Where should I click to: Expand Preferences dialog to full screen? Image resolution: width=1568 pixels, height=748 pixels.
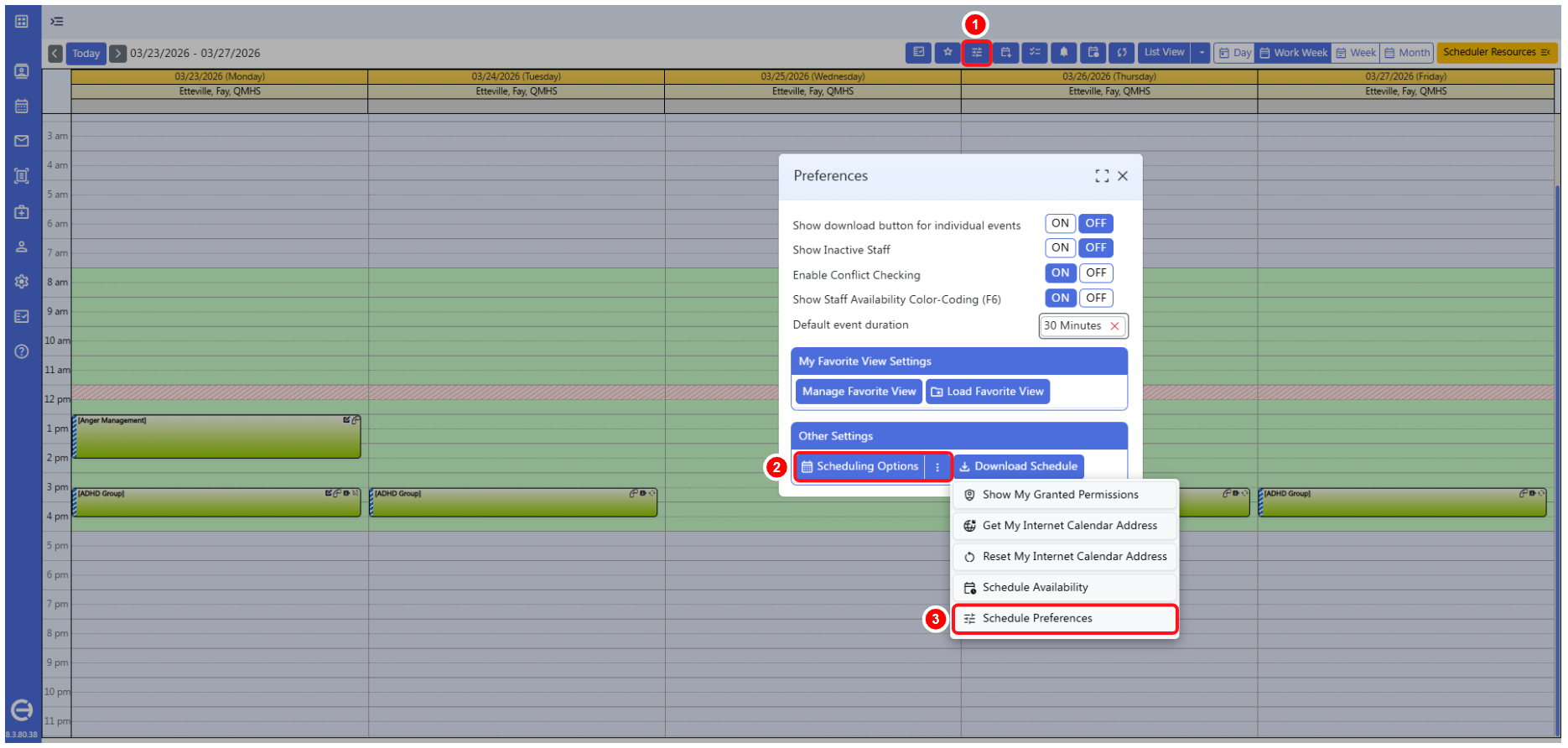pyautogui.click(x=1102, y=176)
